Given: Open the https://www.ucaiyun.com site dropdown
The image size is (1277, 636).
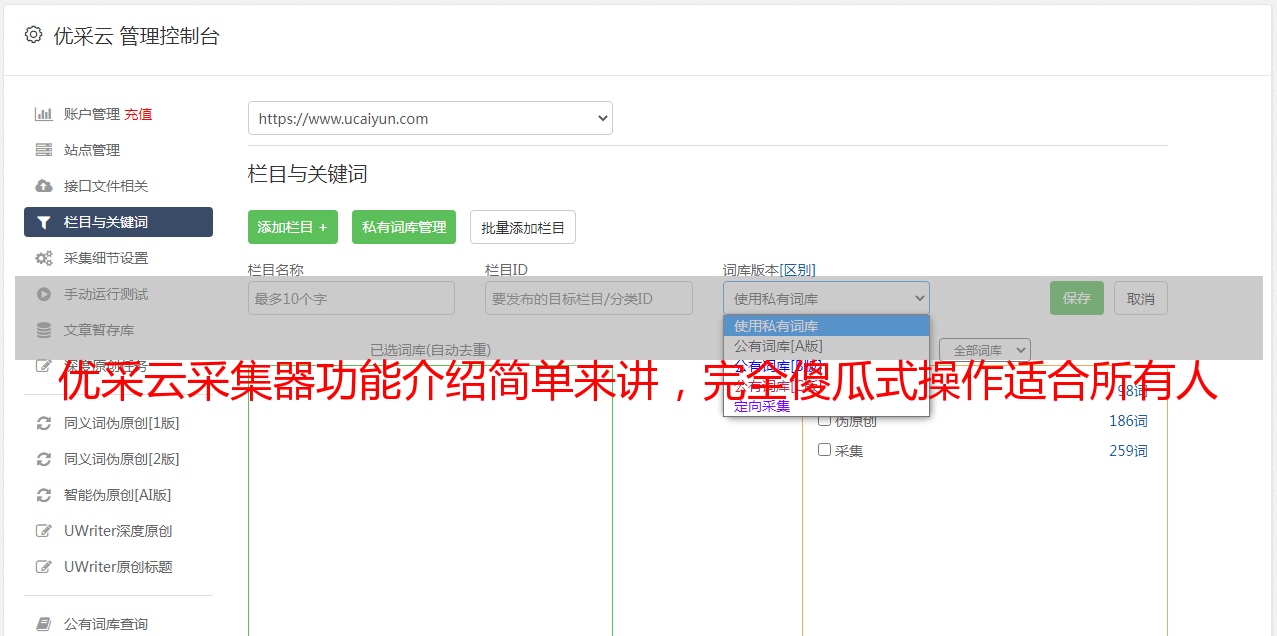Looking at the screenshot, I should [430, 118].
